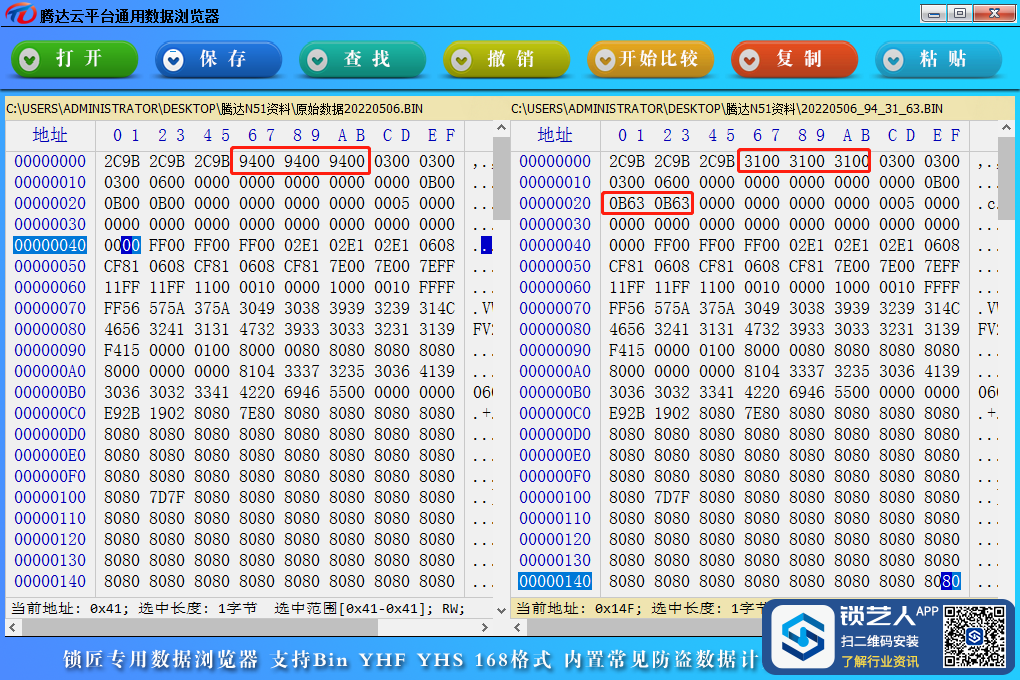This screenshot has width=1020, height=680.
Task: Click scroll-up arrow of left hex panel
Action: pyautogui.click(x=501, y=128)
